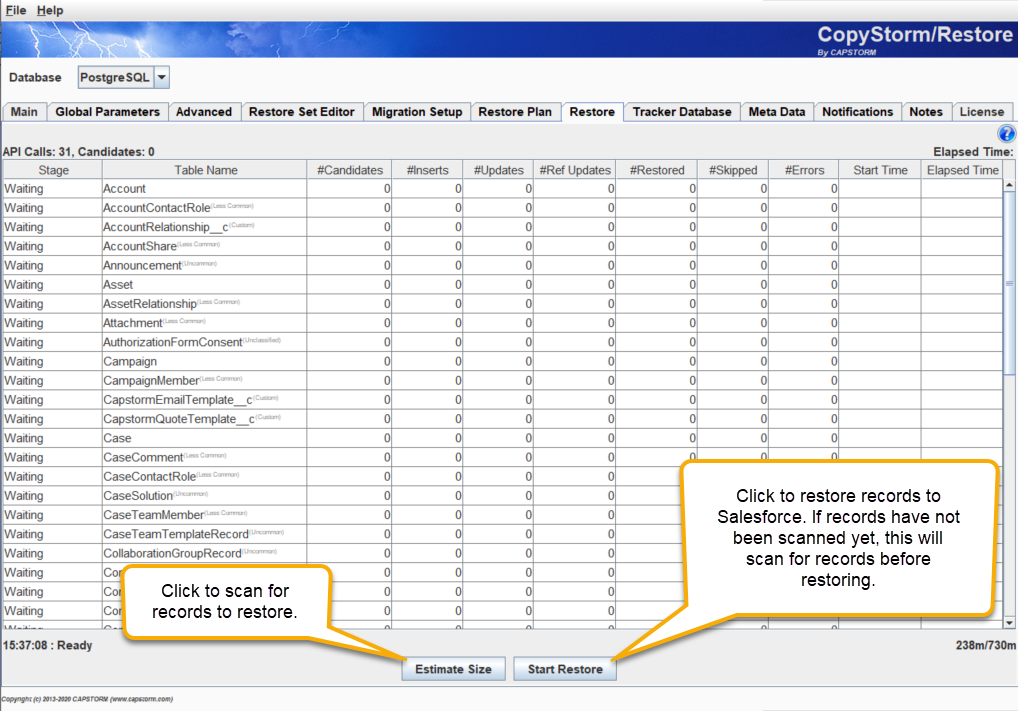Screen dimensions: 1018x711
Task: Click the #Candidates column header
Action: 350,170
